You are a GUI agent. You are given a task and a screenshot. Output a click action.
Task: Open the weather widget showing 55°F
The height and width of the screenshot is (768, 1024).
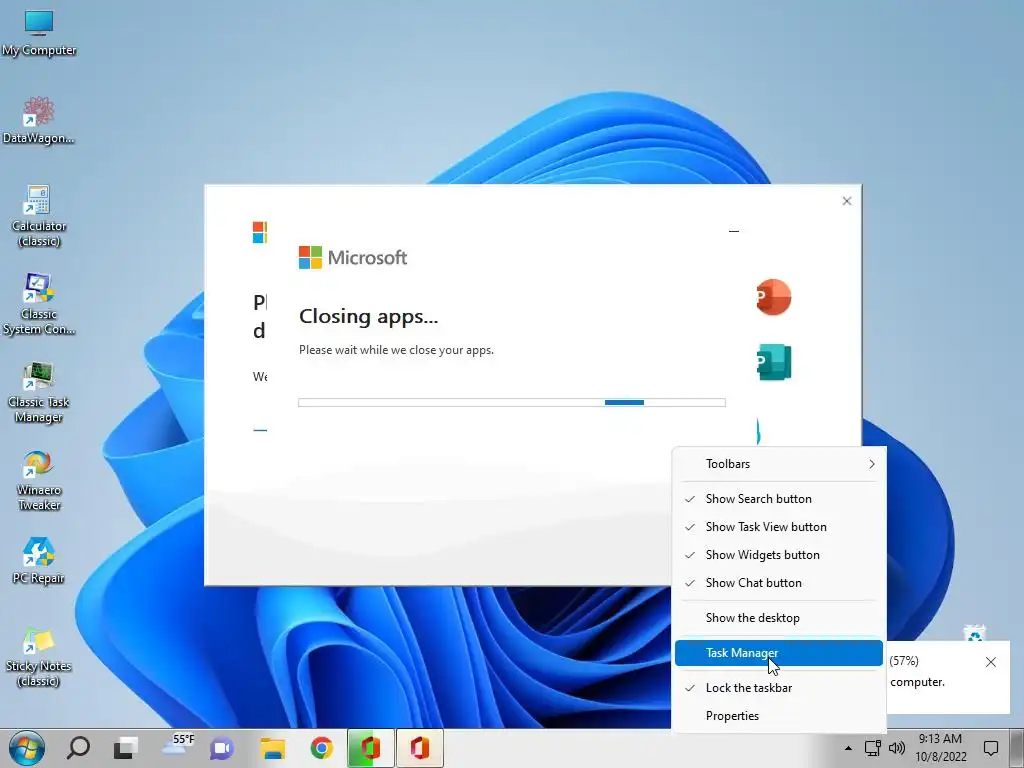pos(178,745)
